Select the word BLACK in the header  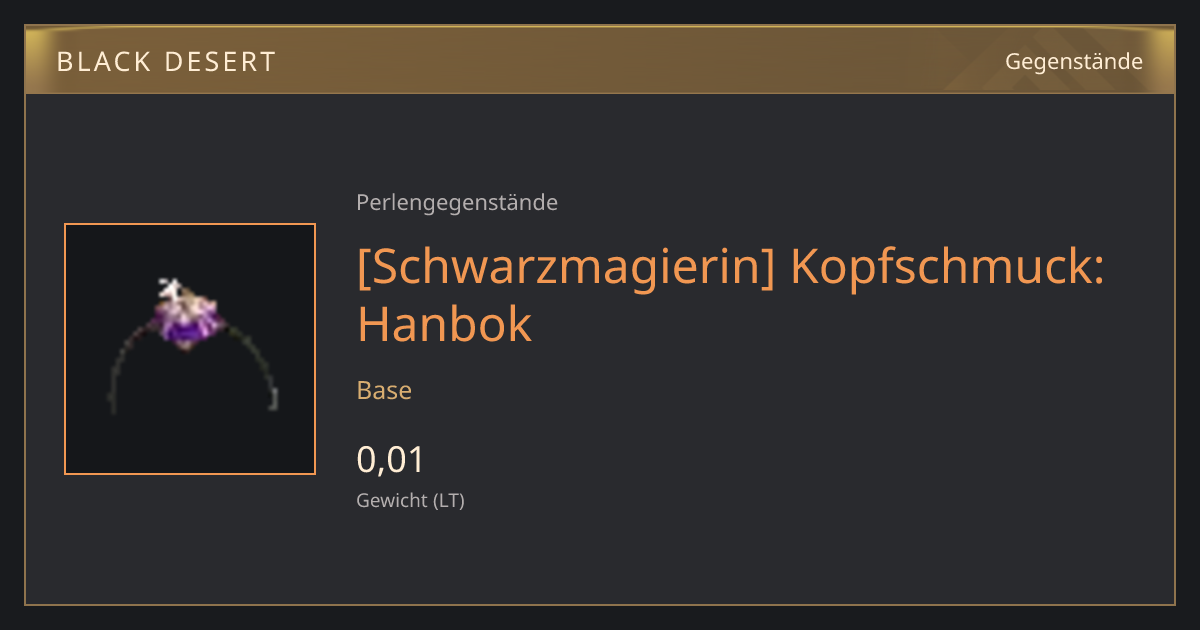107,62
